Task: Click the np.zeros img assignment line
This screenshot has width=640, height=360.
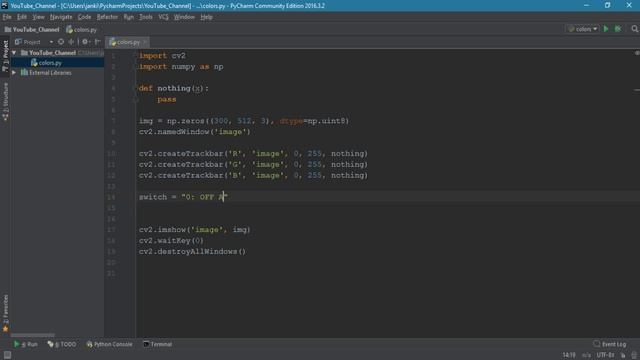Action: 244,121
